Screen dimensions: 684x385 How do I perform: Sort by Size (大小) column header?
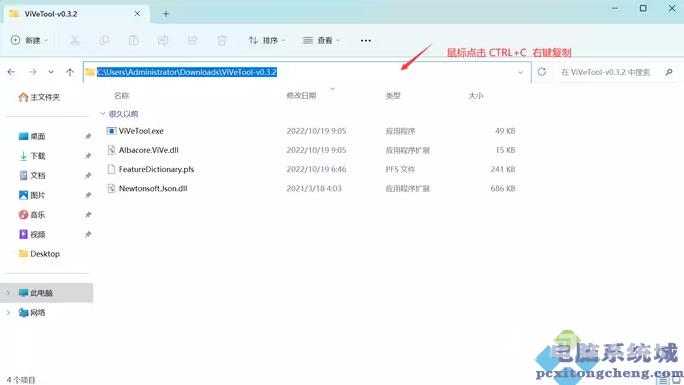tap(475, 95)
